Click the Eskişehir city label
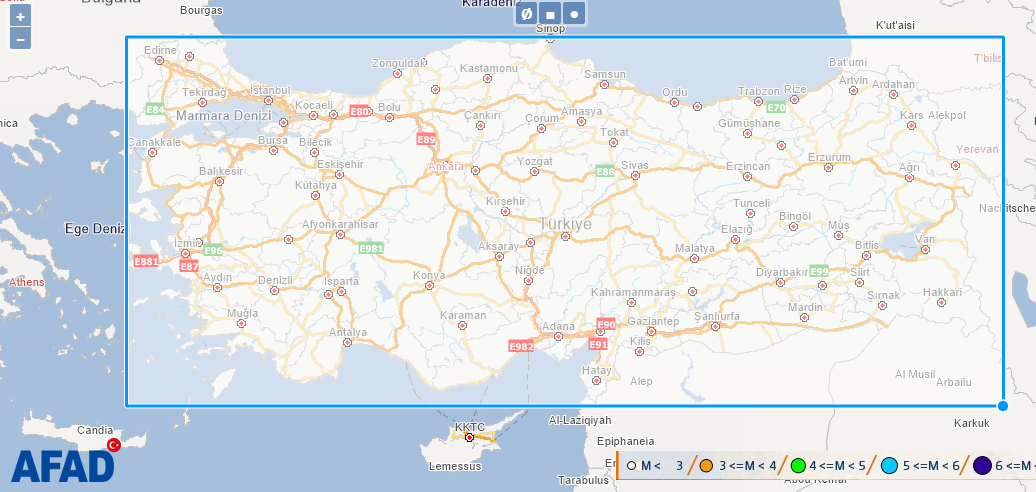Viewport: 1036px width, 492px height. [x=340, y=164]
